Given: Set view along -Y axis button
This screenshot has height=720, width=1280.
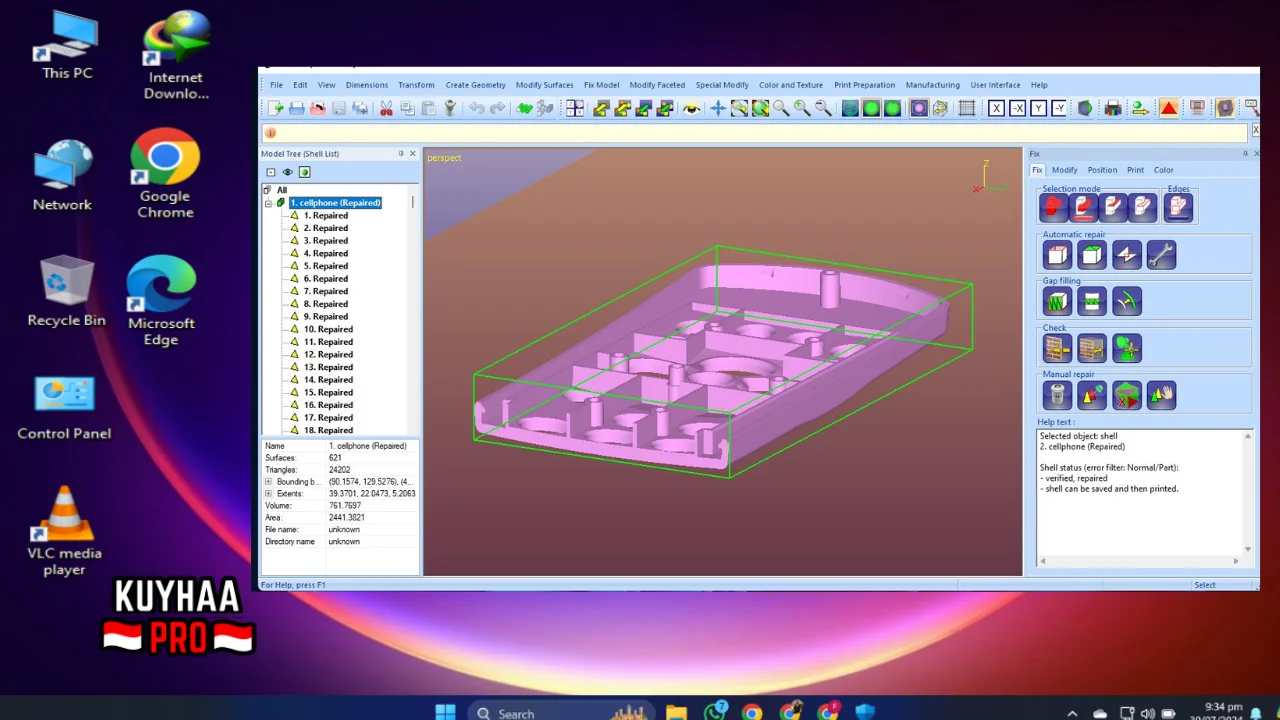Looking at the screenshot, I should click(1060, 108).
